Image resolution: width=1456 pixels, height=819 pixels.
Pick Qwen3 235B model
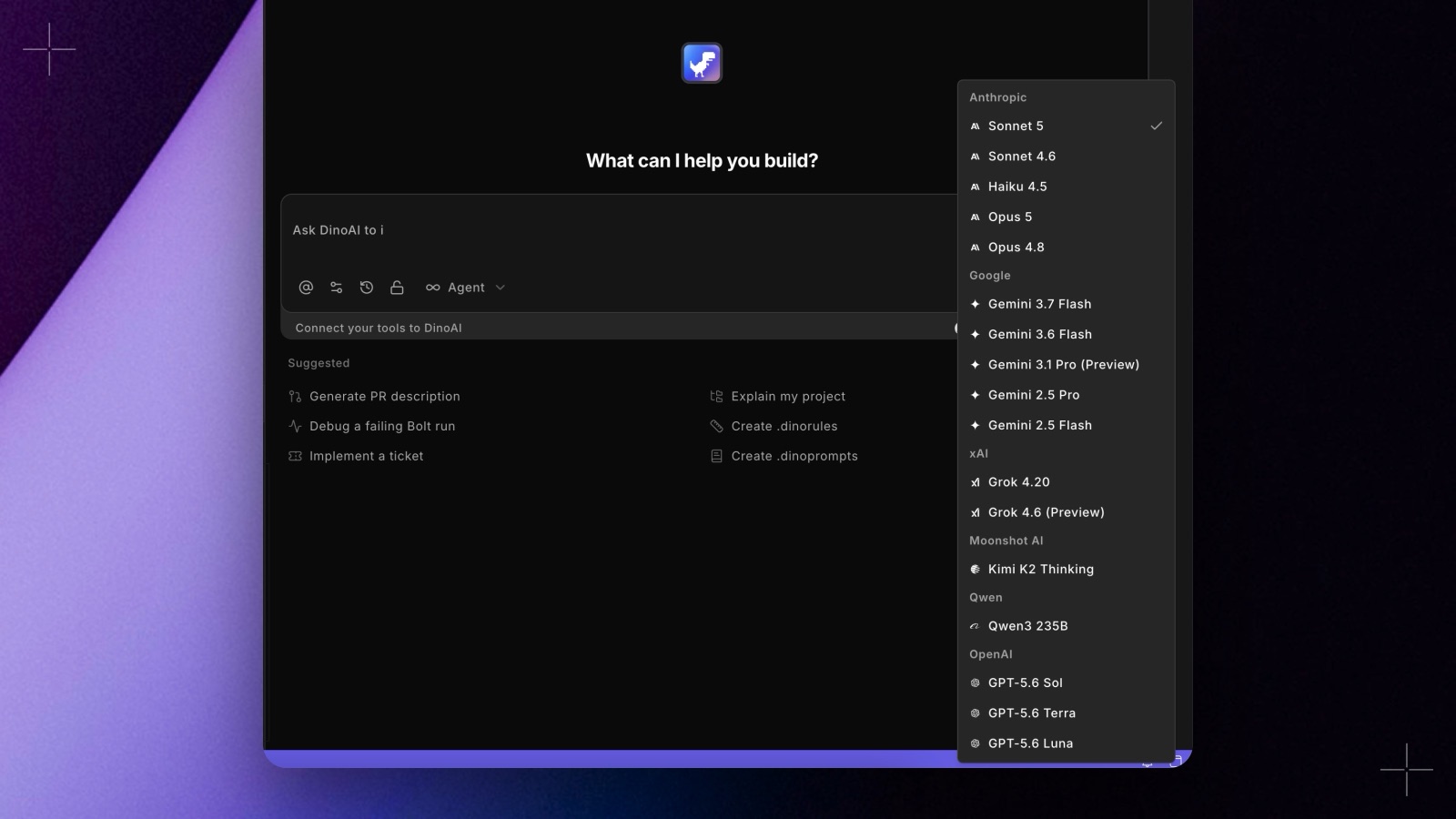(1066, 626)
